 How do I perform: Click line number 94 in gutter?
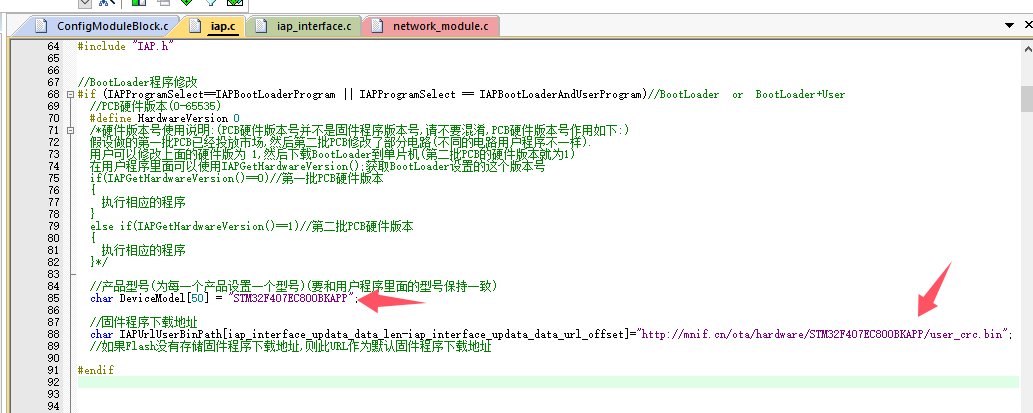click(53, 406)
